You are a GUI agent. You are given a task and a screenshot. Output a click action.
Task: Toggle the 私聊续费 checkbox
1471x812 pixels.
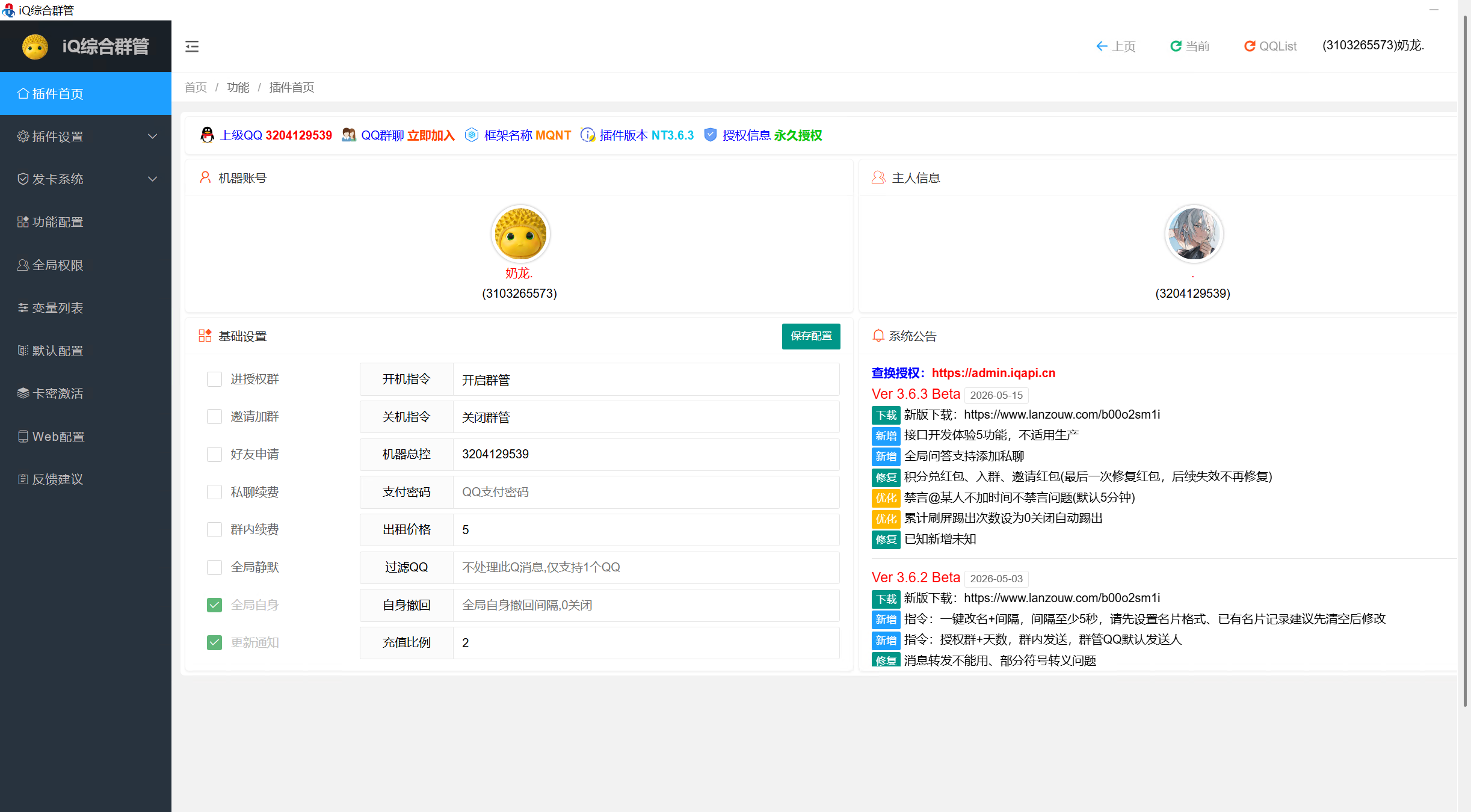[214, 492]
